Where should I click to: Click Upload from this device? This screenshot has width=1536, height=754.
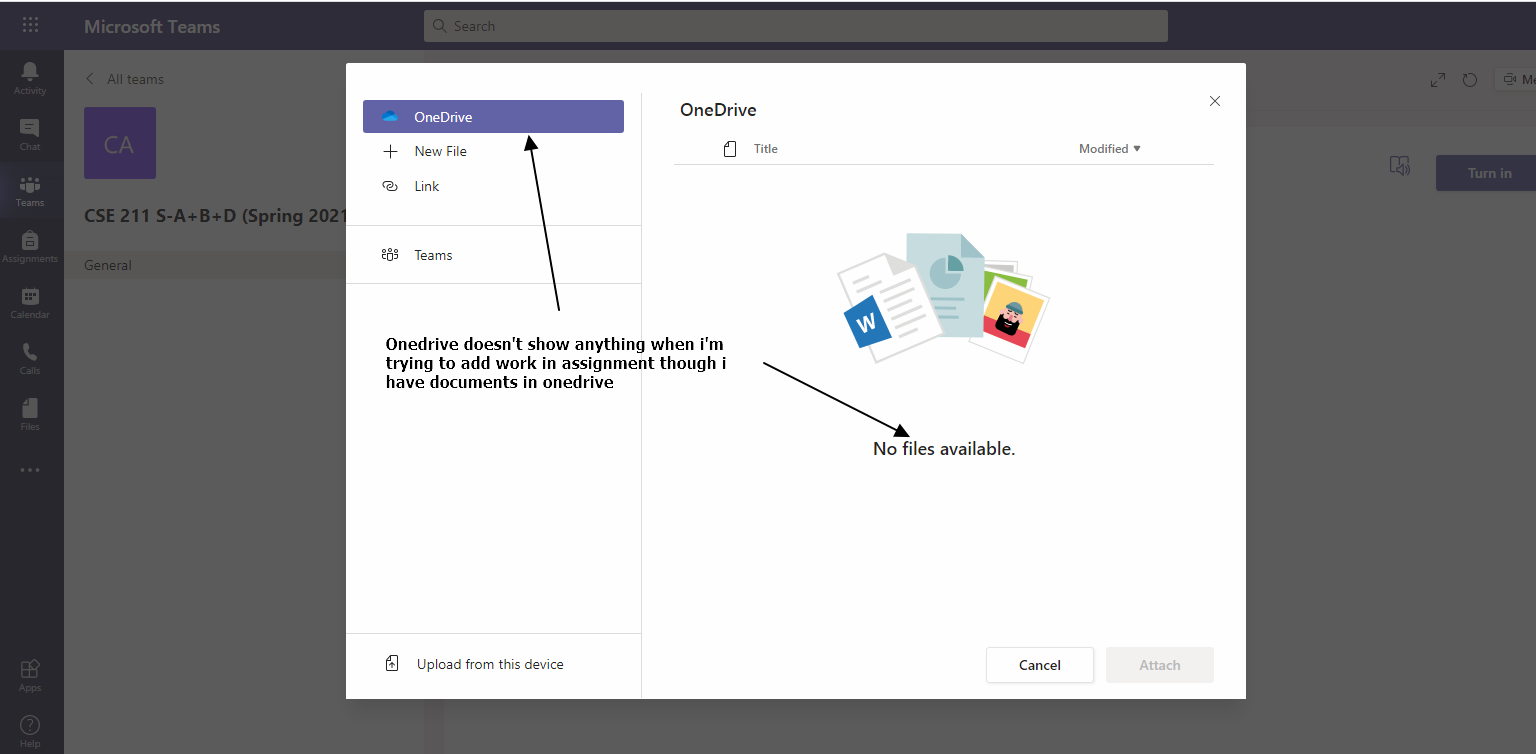click(474, 664)
